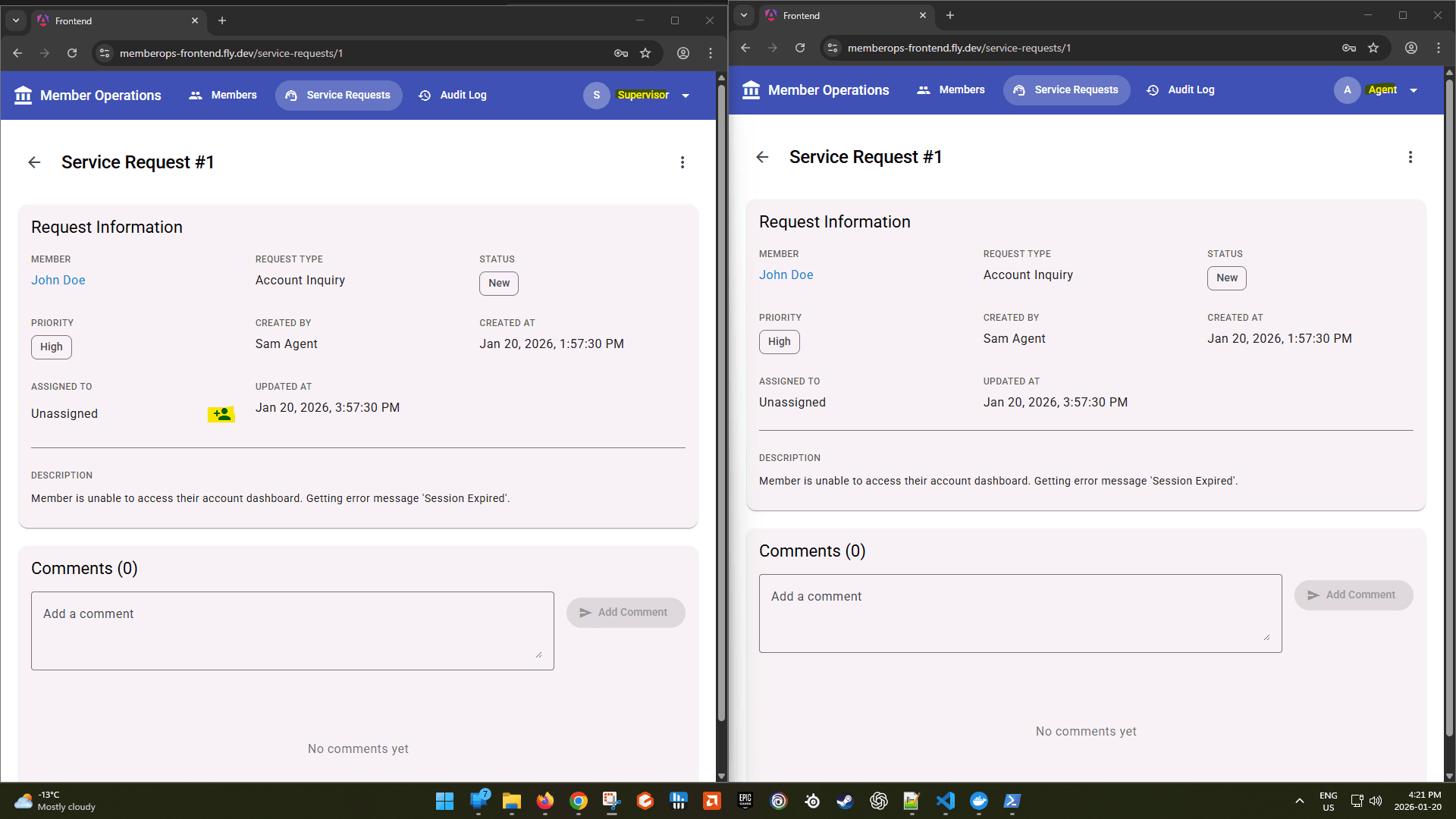Click the Add Comment button
1456x819 pixels.
click(x=626, y=612)
